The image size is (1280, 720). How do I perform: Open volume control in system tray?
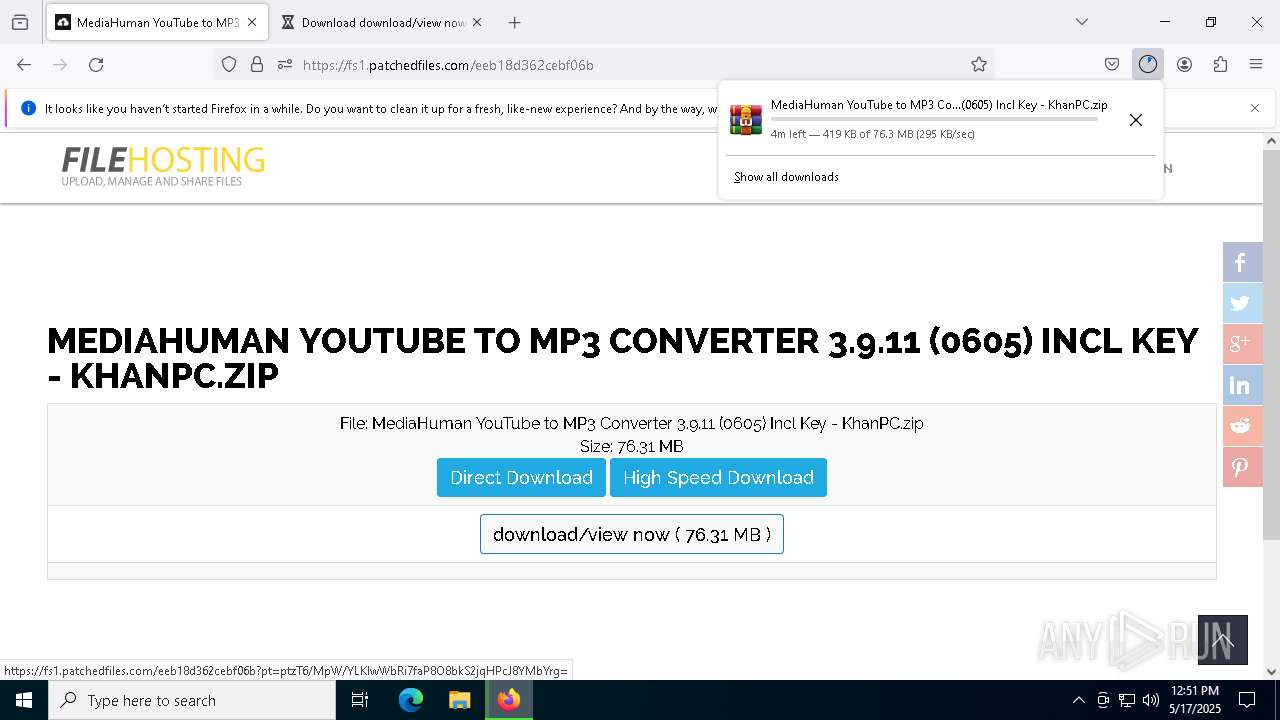[x=1151, y=700]
